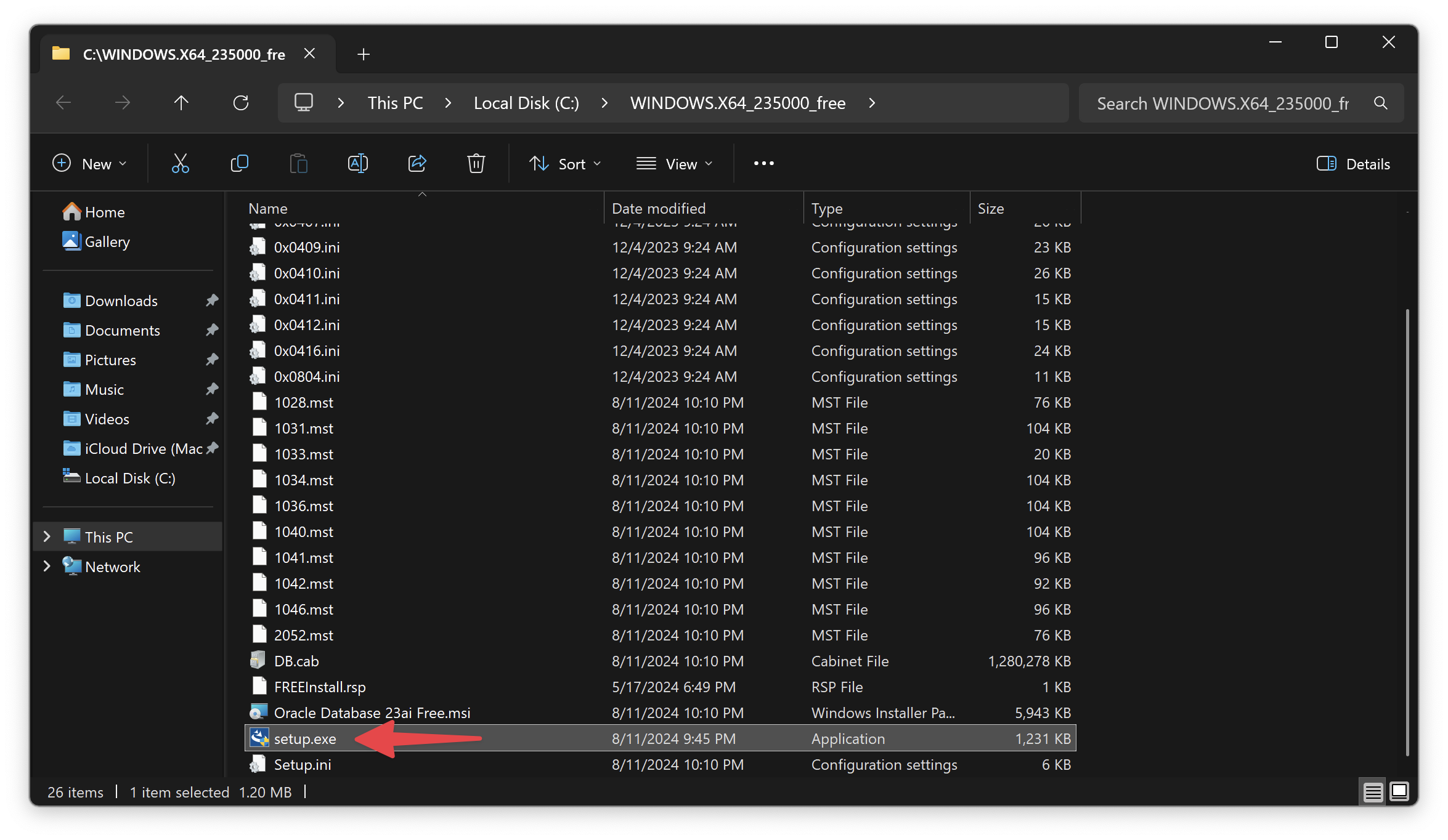Expand the Network tree node

click(47, 567)
